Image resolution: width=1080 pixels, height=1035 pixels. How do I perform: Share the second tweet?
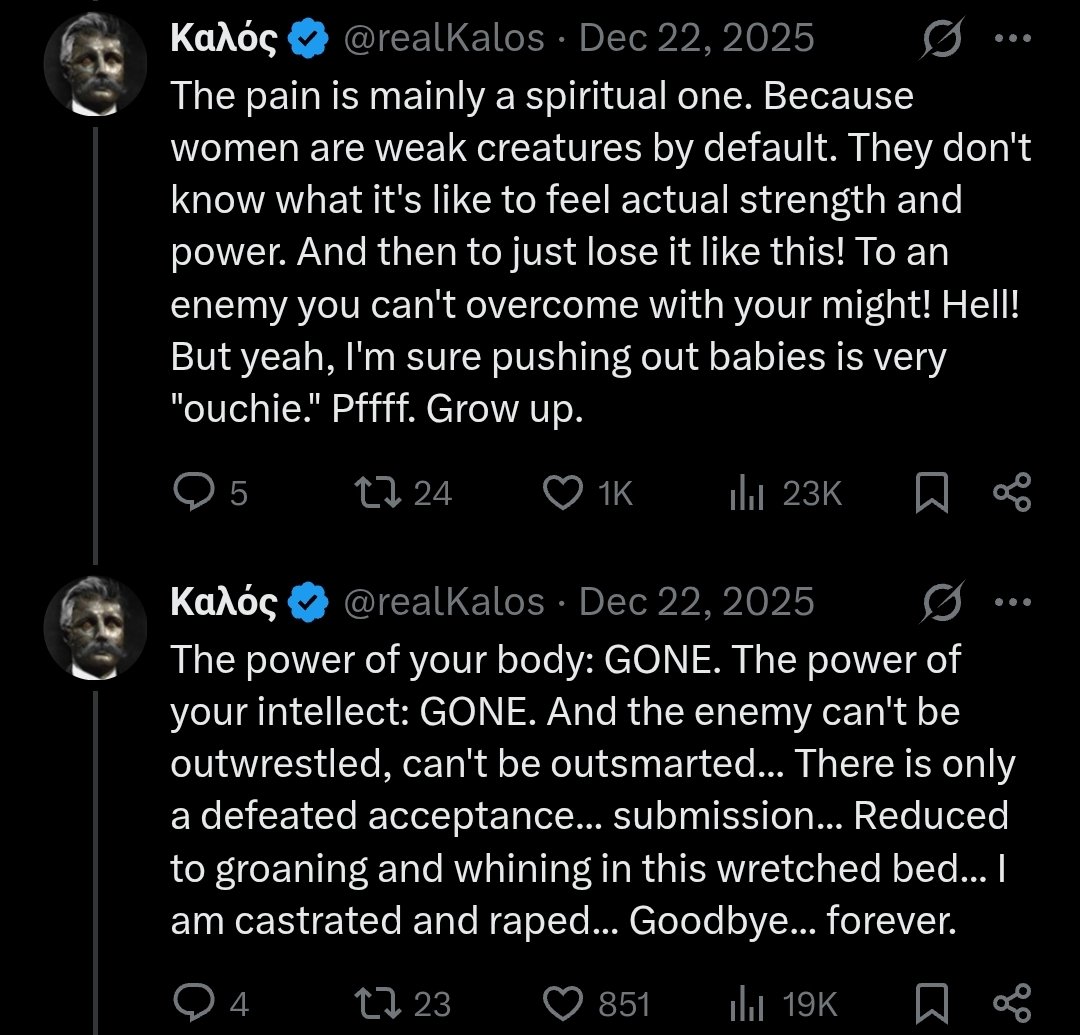[1012, 1003]
